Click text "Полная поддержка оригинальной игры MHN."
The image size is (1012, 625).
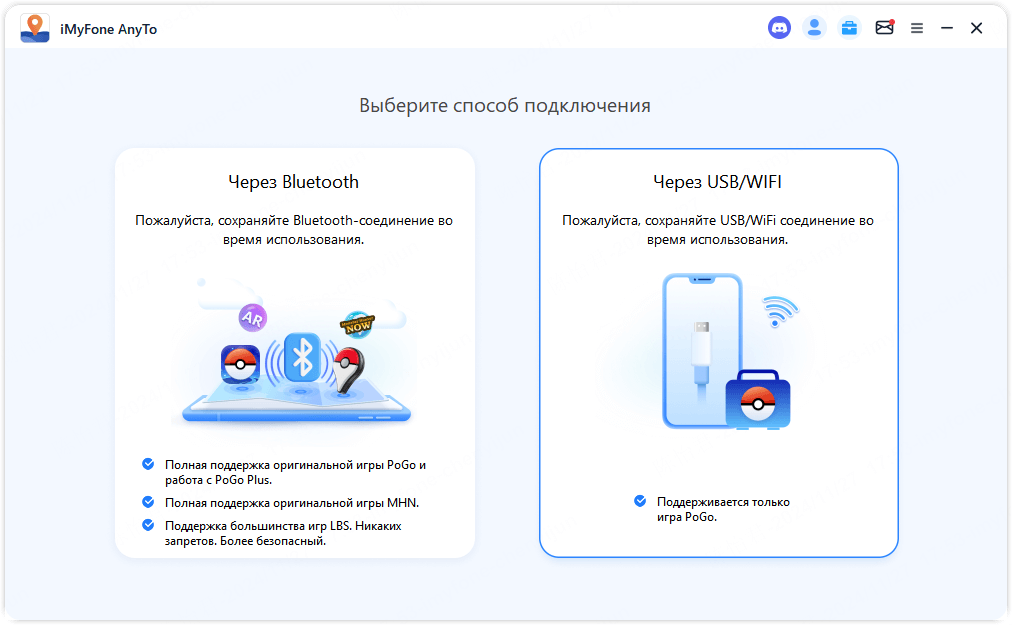click(292, 503)
